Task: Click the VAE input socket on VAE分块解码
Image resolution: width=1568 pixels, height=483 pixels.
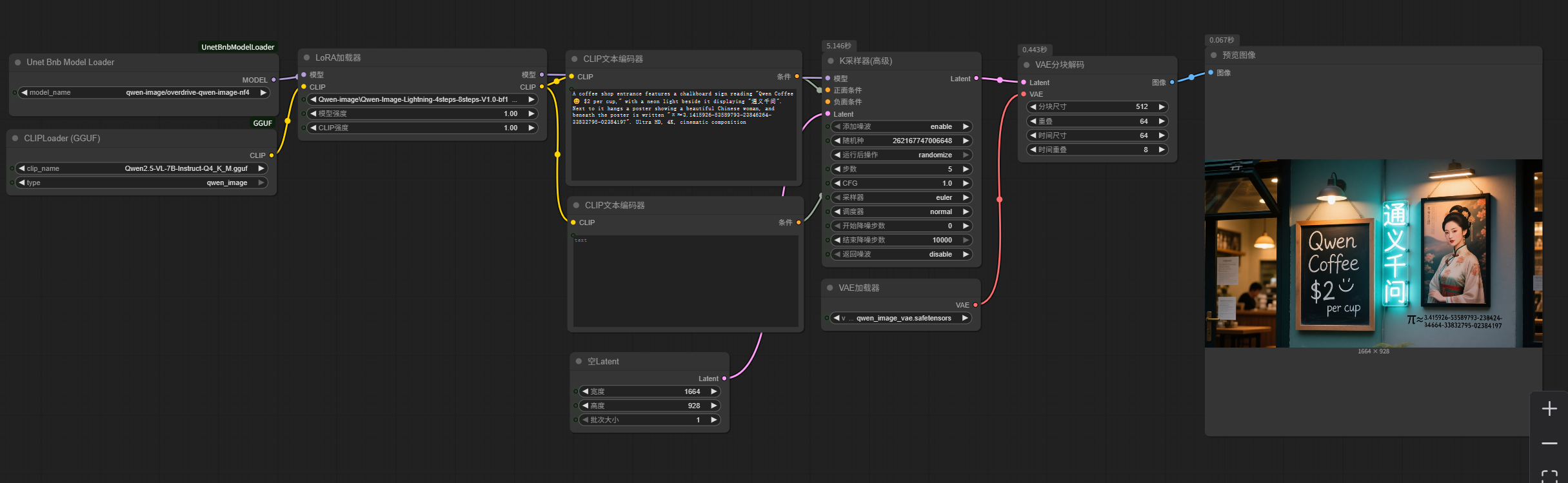Action: (1024, 94)
